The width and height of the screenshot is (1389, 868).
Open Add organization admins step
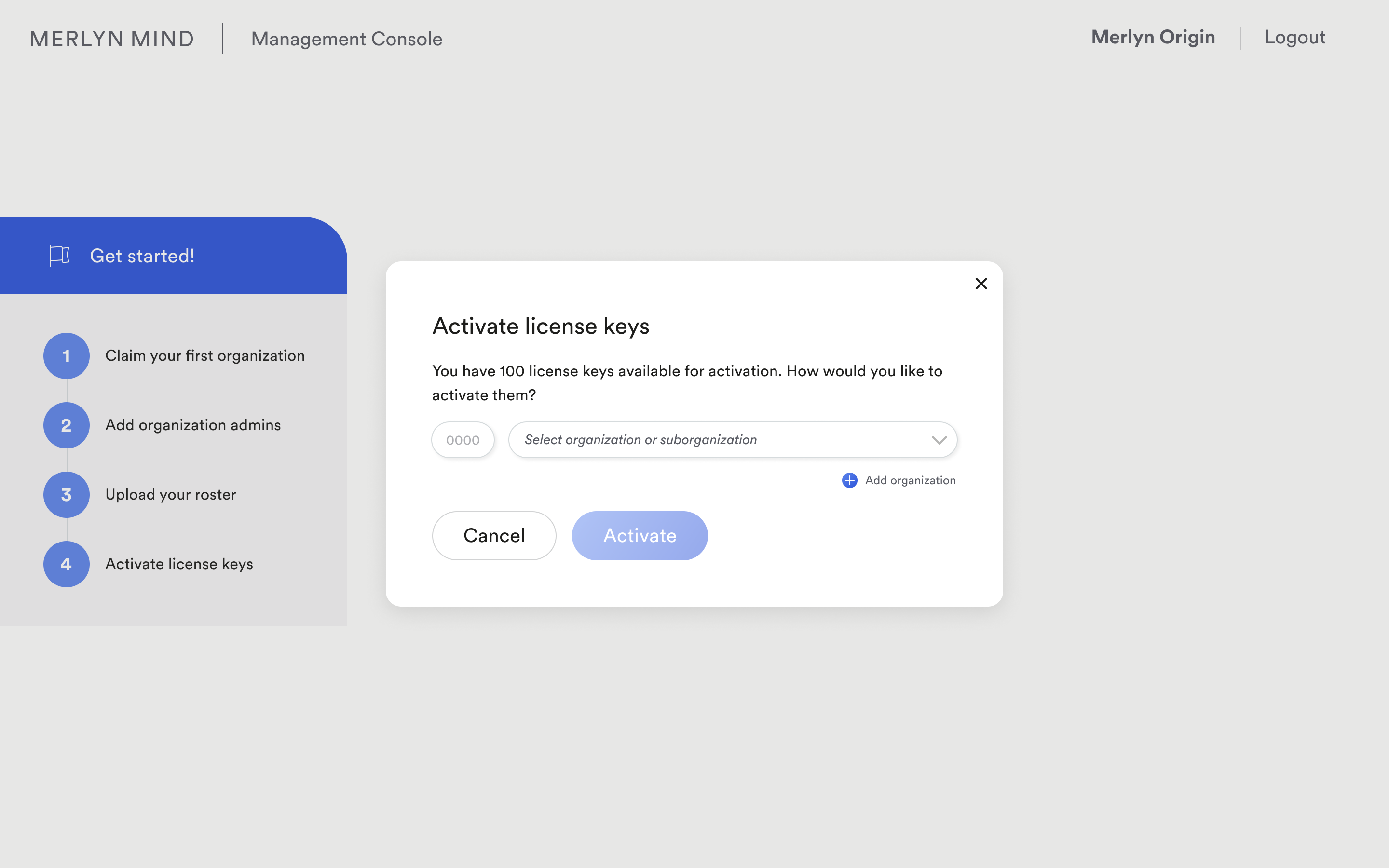193,425
